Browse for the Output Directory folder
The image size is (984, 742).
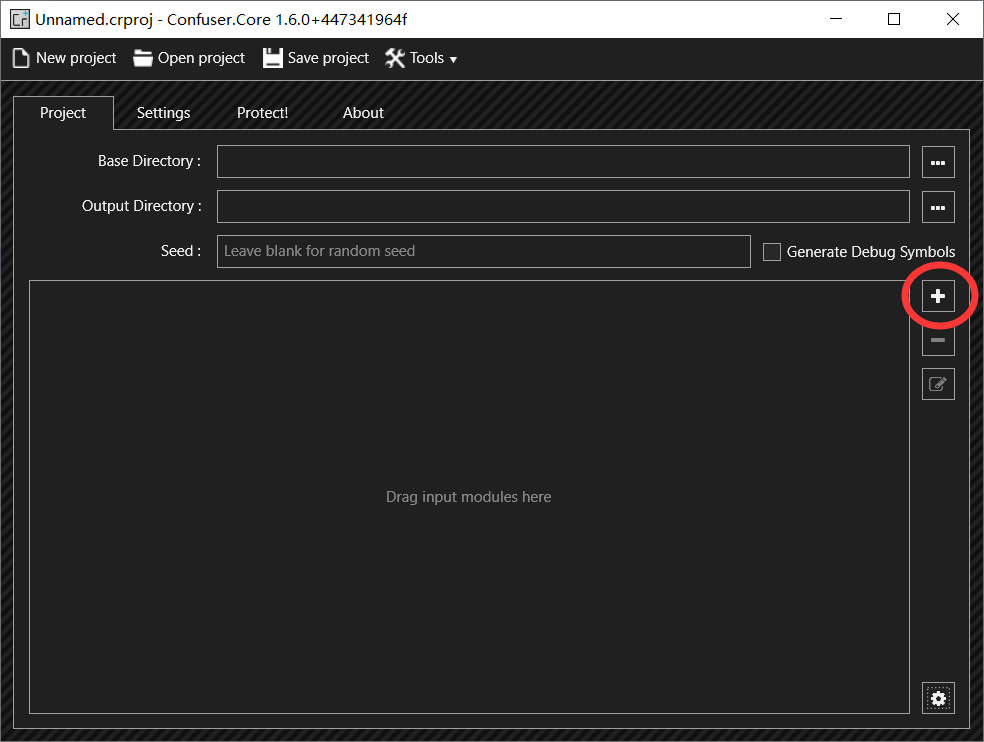point(938,207)
